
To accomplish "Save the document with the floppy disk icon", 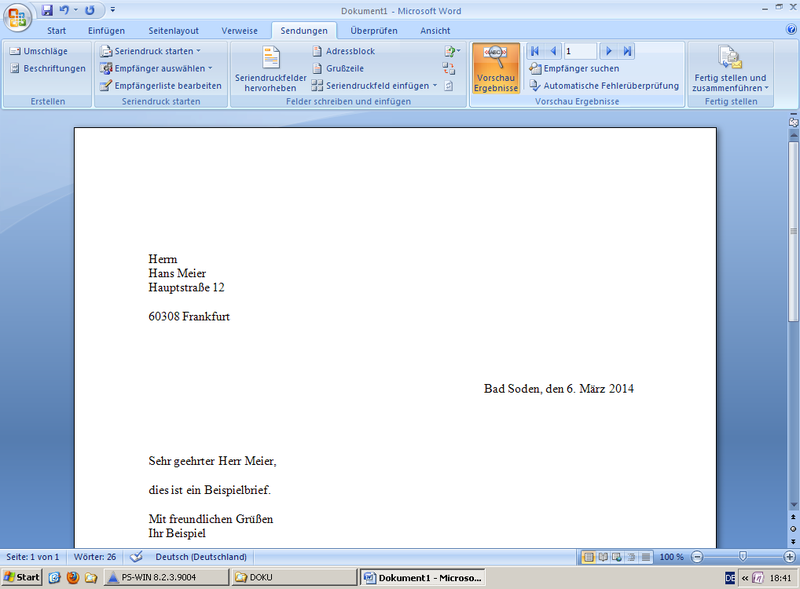I will [47, 10].
